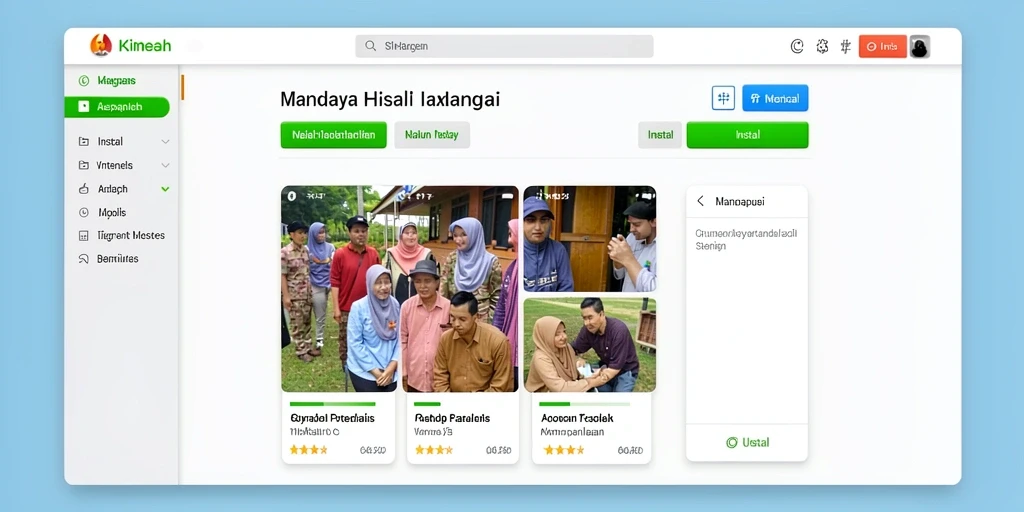Select the highlighted Aepanich sidebar item
This screenshot has width=1024, height=512.
[117, 106]
